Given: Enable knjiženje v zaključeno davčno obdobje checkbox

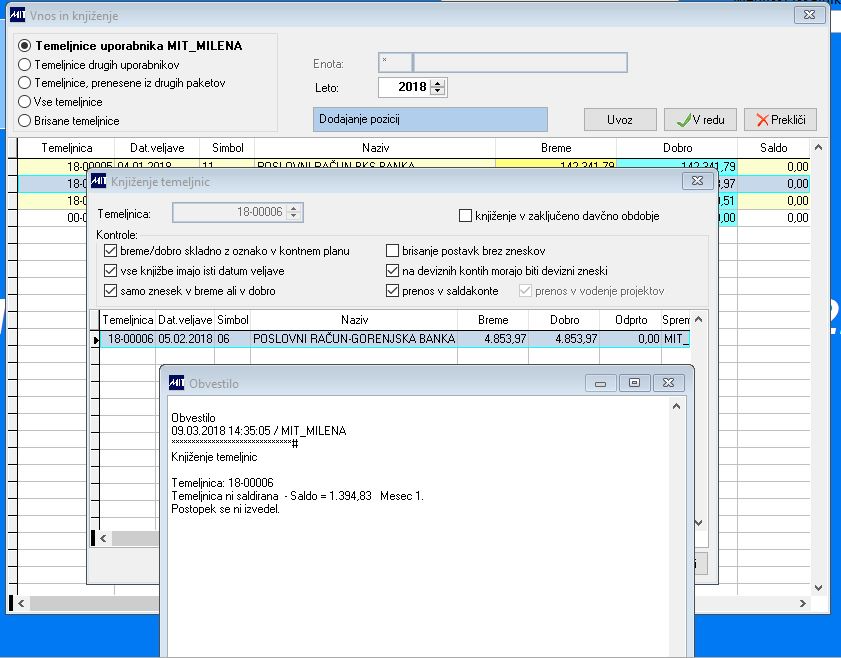Looking at the screenshot, I should coord(465,216).
